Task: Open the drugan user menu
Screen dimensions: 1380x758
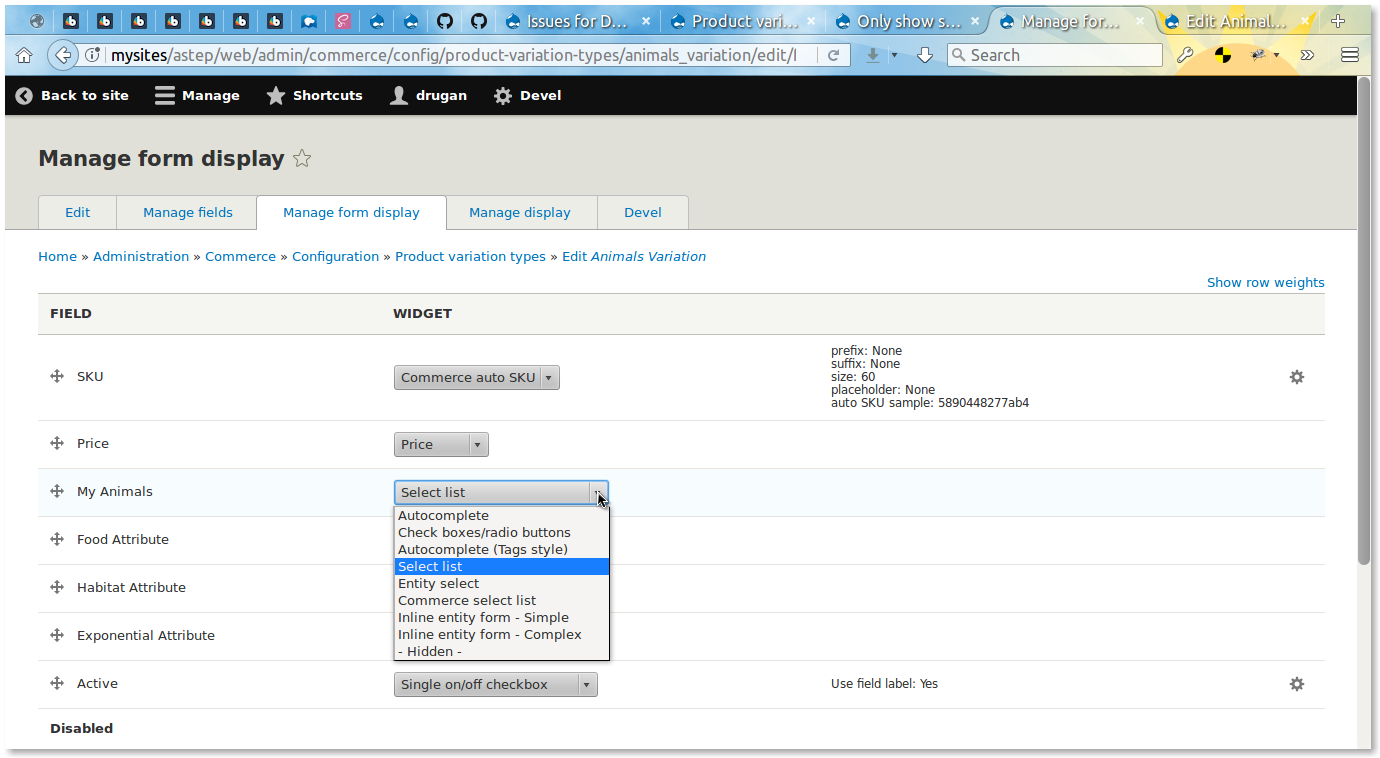Action: coord(428,95)
